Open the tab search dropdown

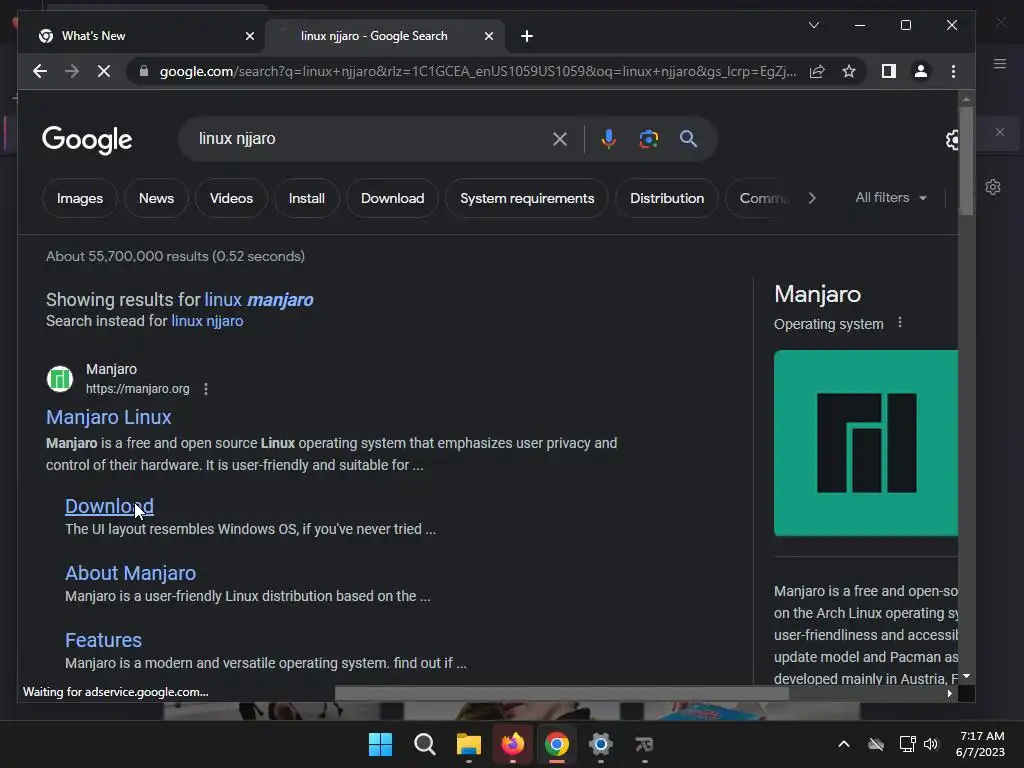click(814, 25)
